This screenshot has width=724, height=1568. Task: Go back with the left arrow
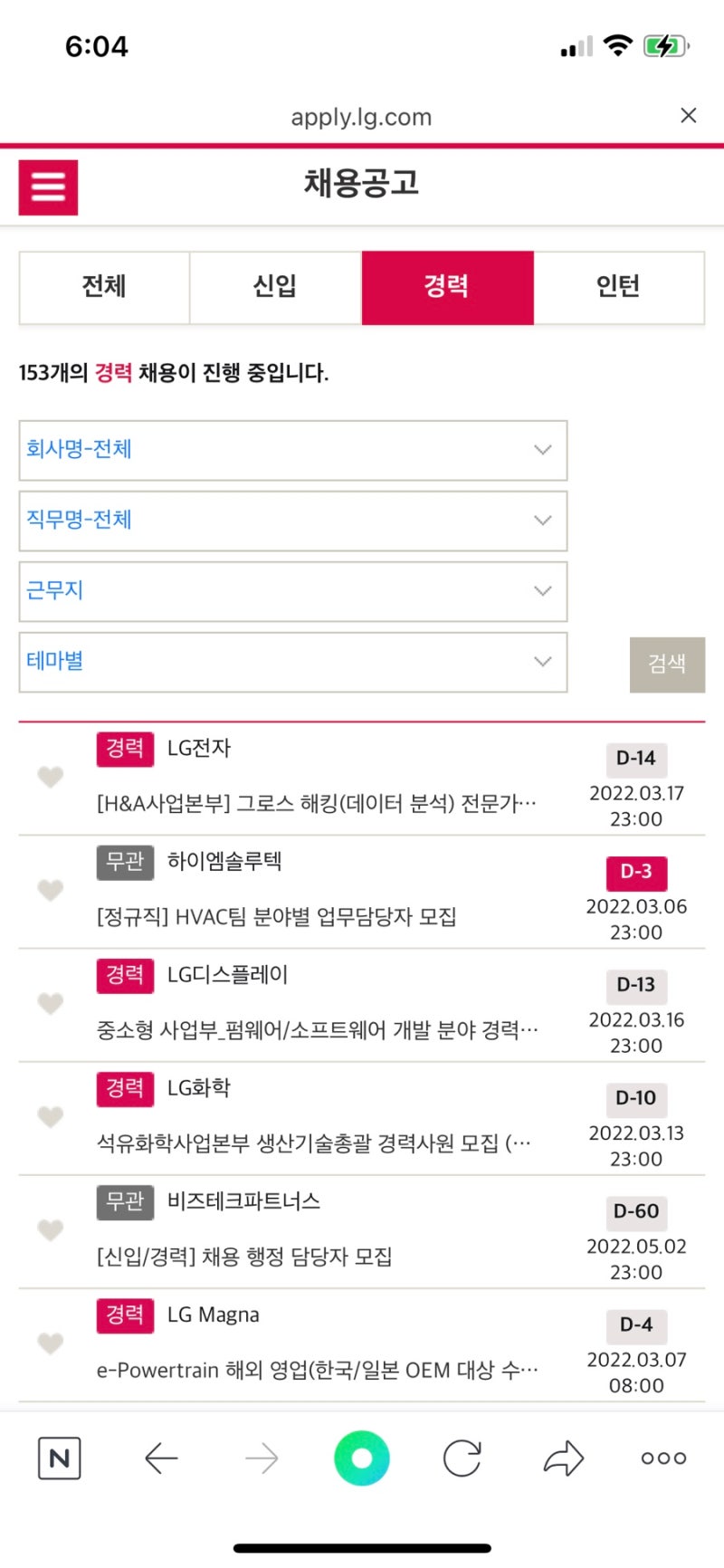click(161, 1458)
